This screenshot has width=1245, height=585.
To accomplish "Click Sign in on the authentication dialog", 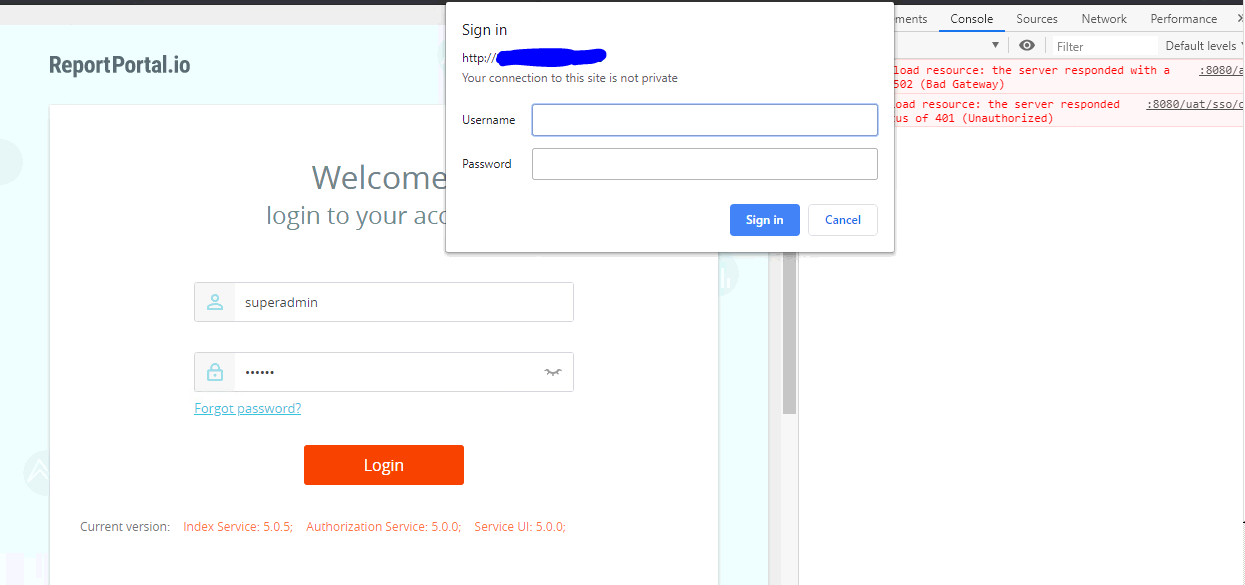I will pos(764,219).
